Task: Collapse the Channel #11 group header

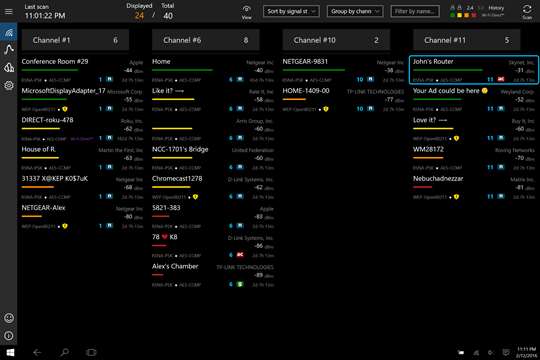Action: click(x=467, y=40)
